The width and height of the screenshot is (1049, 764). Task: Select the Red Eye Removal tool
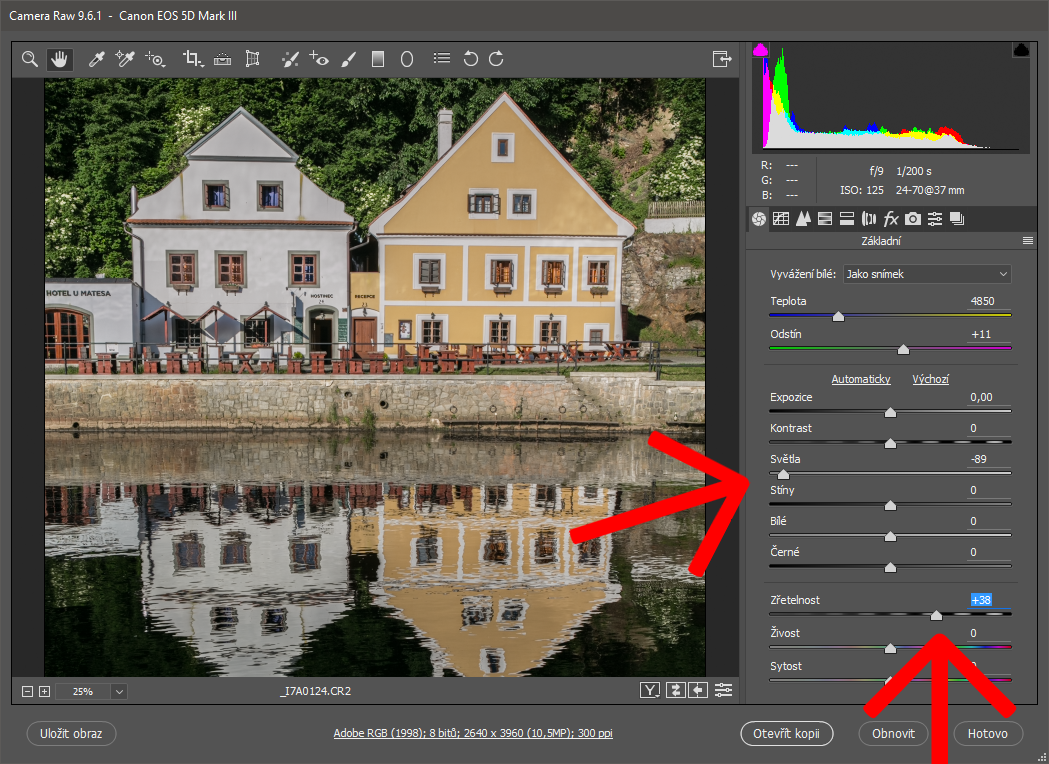[319, 59]
